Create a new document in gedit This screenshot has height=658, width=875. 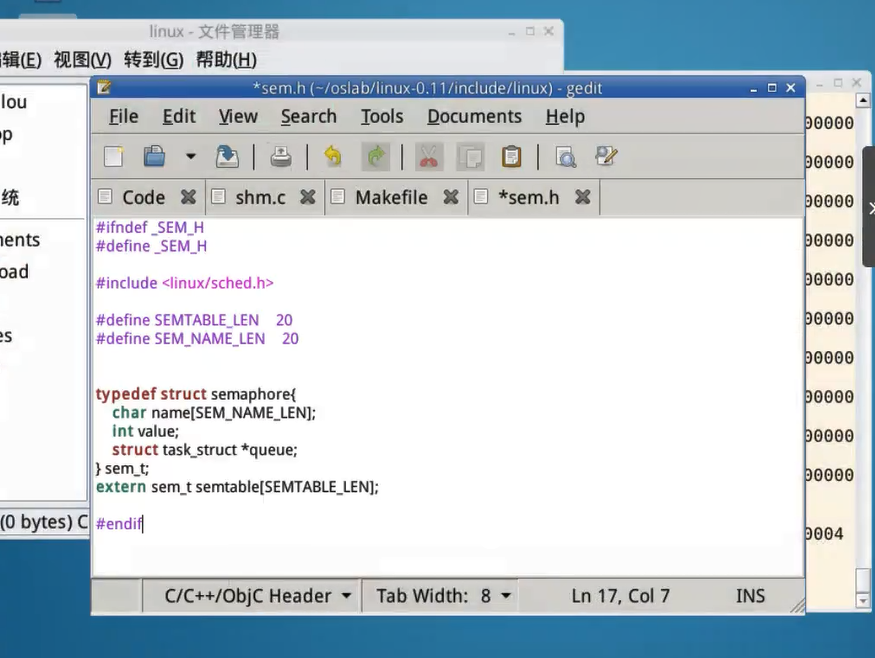[x=114, y=157]
